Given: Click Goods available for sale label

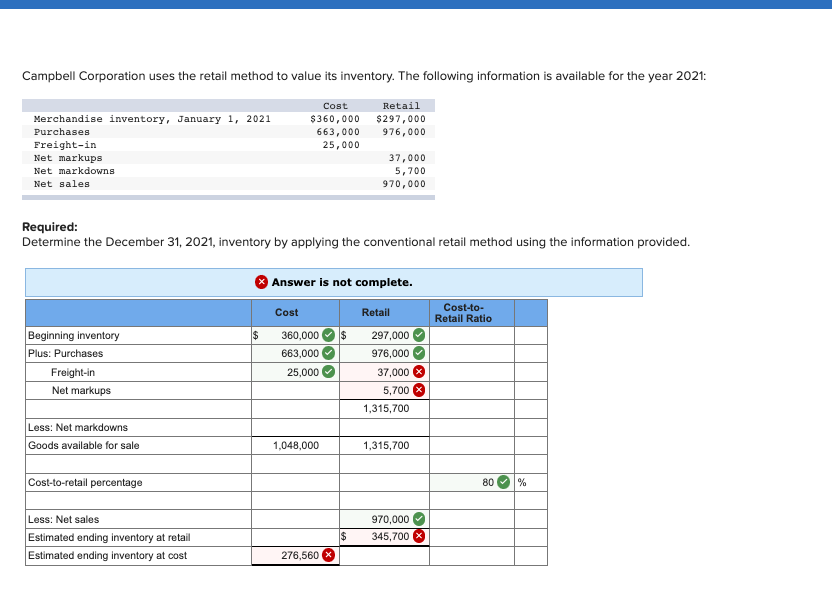Looking at the screenshot, I should click(84, 446).
